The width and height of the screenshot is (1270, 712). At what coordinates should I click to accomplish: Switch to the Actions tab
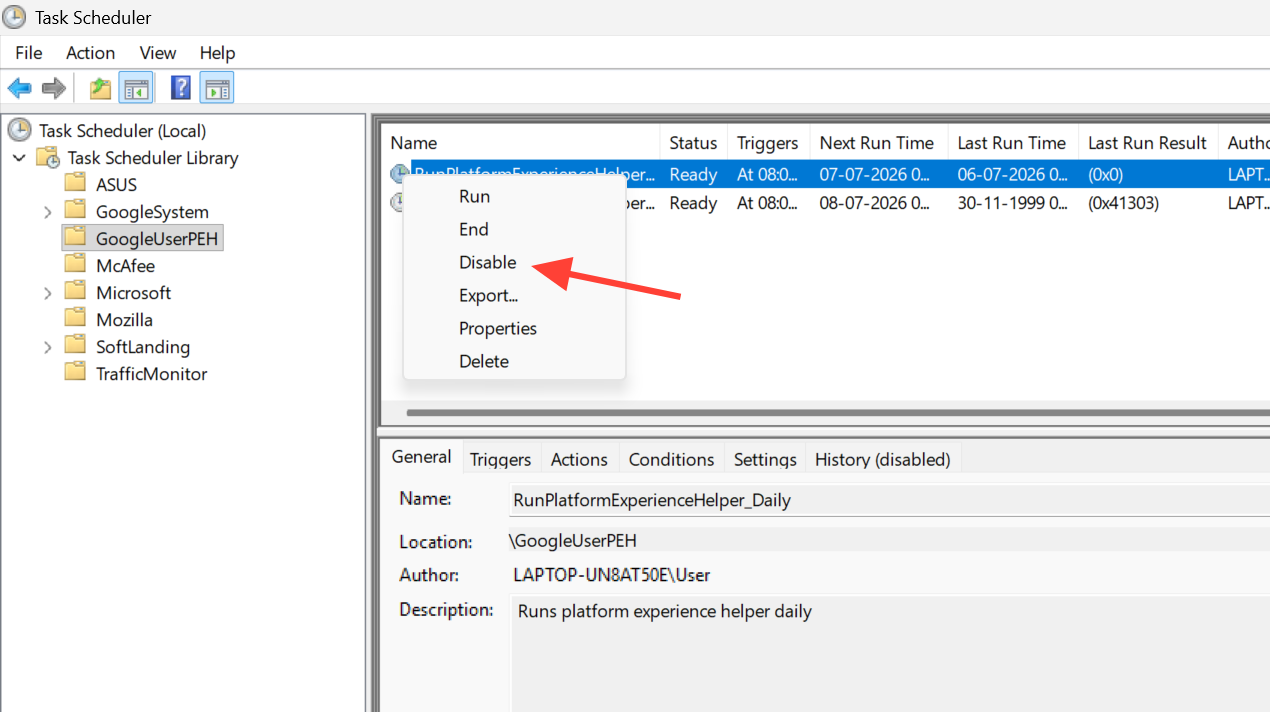point(579,459)
